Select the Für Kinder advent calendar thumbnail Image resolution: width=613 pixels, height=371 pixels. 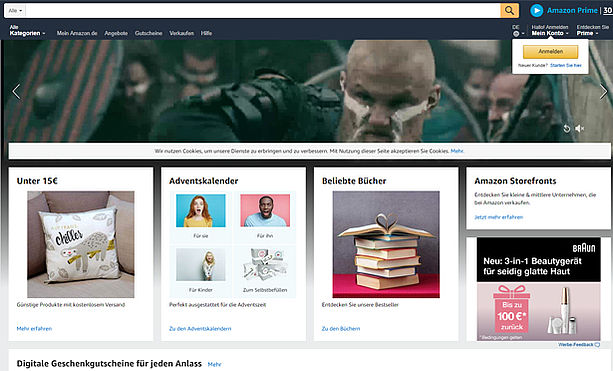[201, 264]
